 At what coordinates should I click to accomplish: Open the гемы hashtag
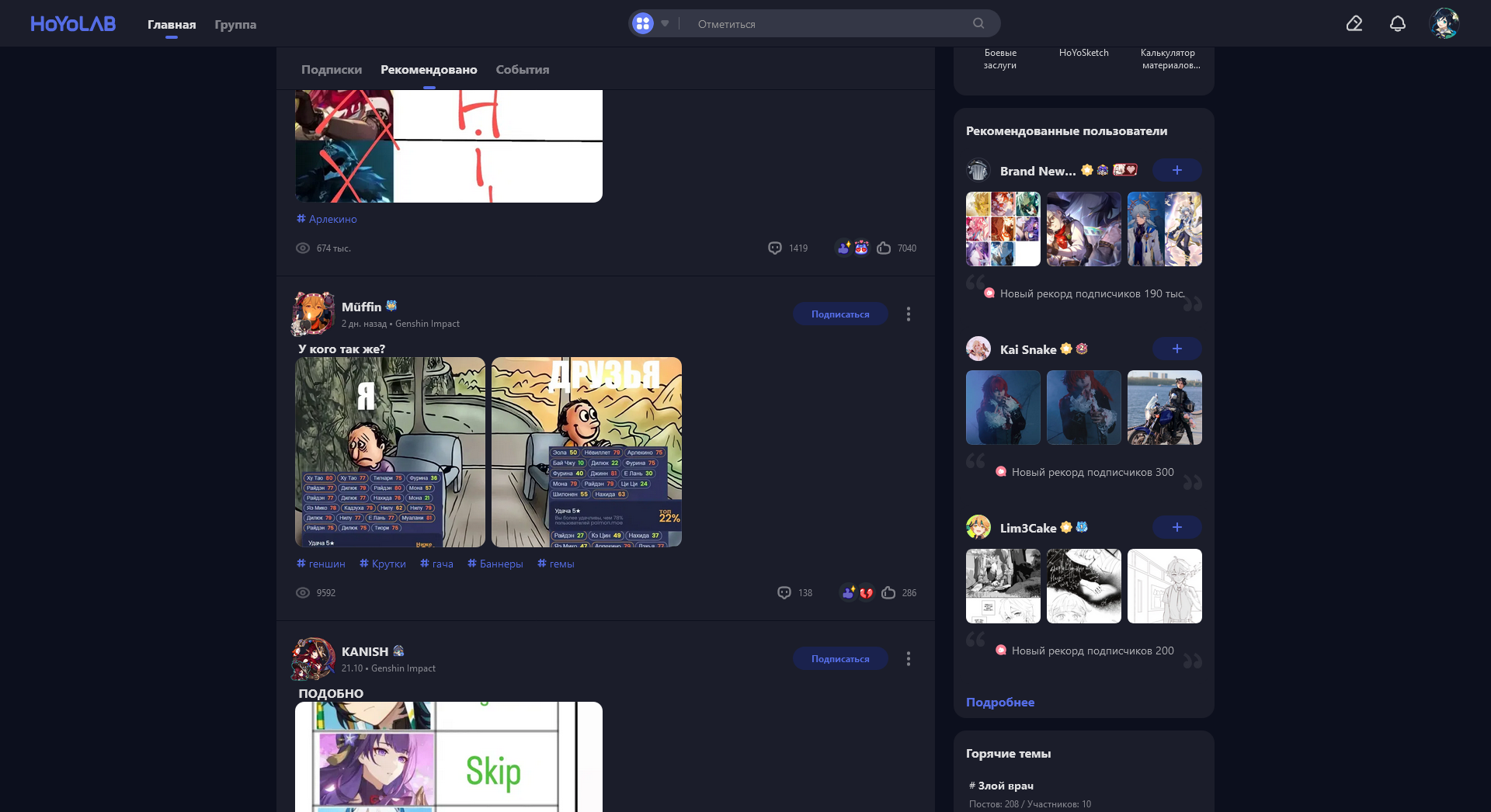tap(556, 564)
